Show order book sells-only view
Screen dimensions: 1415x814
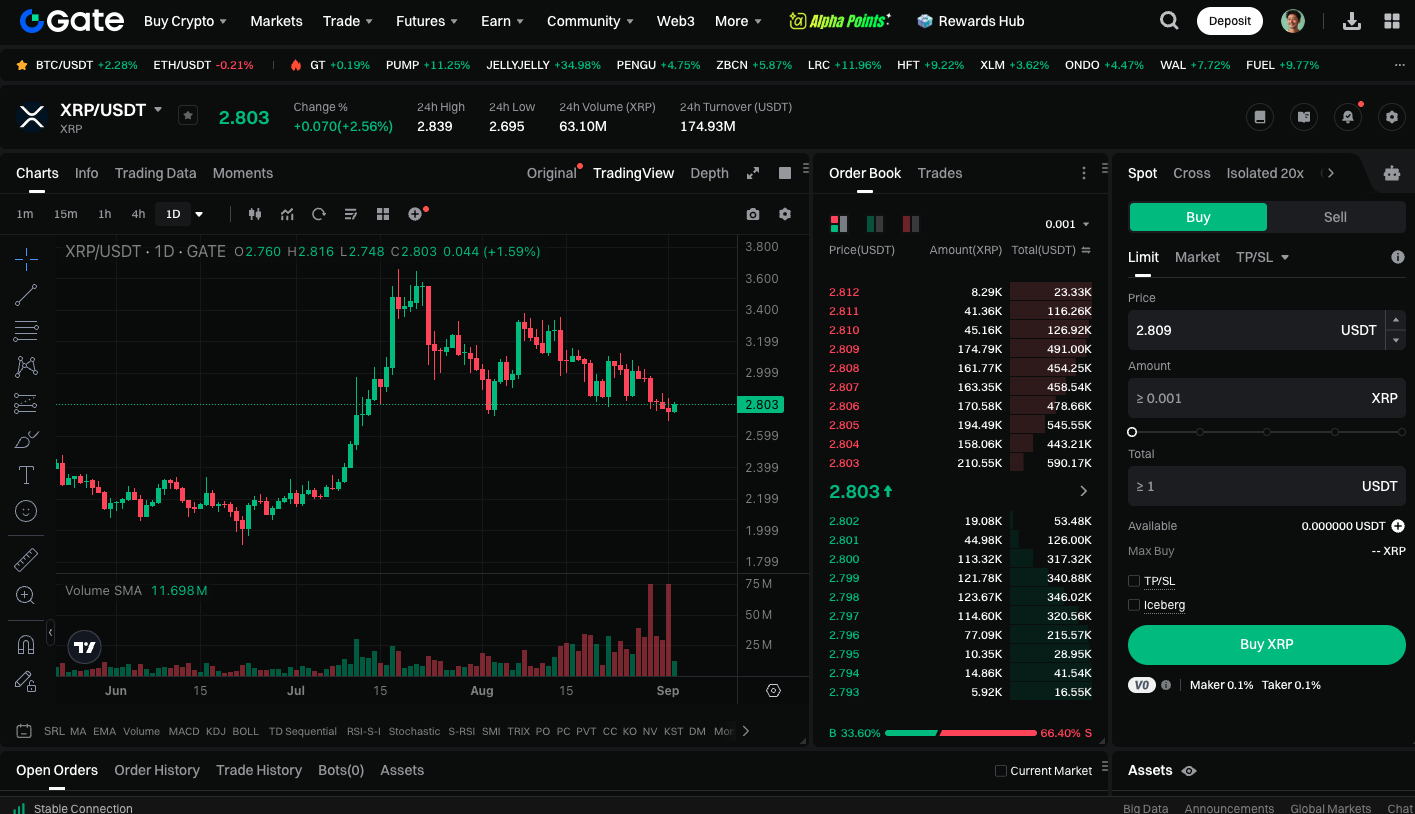tap(911, 224)
